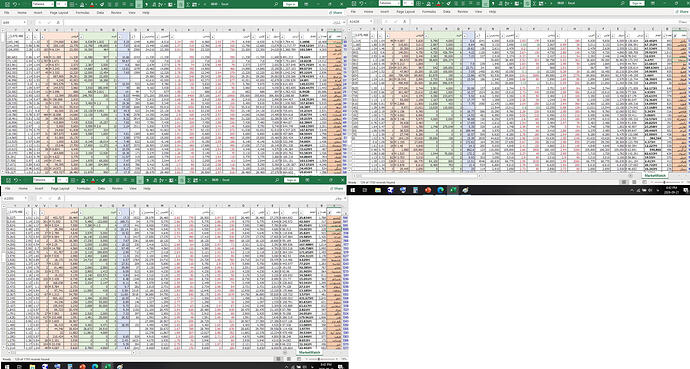Screen dimensions: 690x369
Task: Select MarketWatch sheet tab in bottom-left window
Action: 309,352
